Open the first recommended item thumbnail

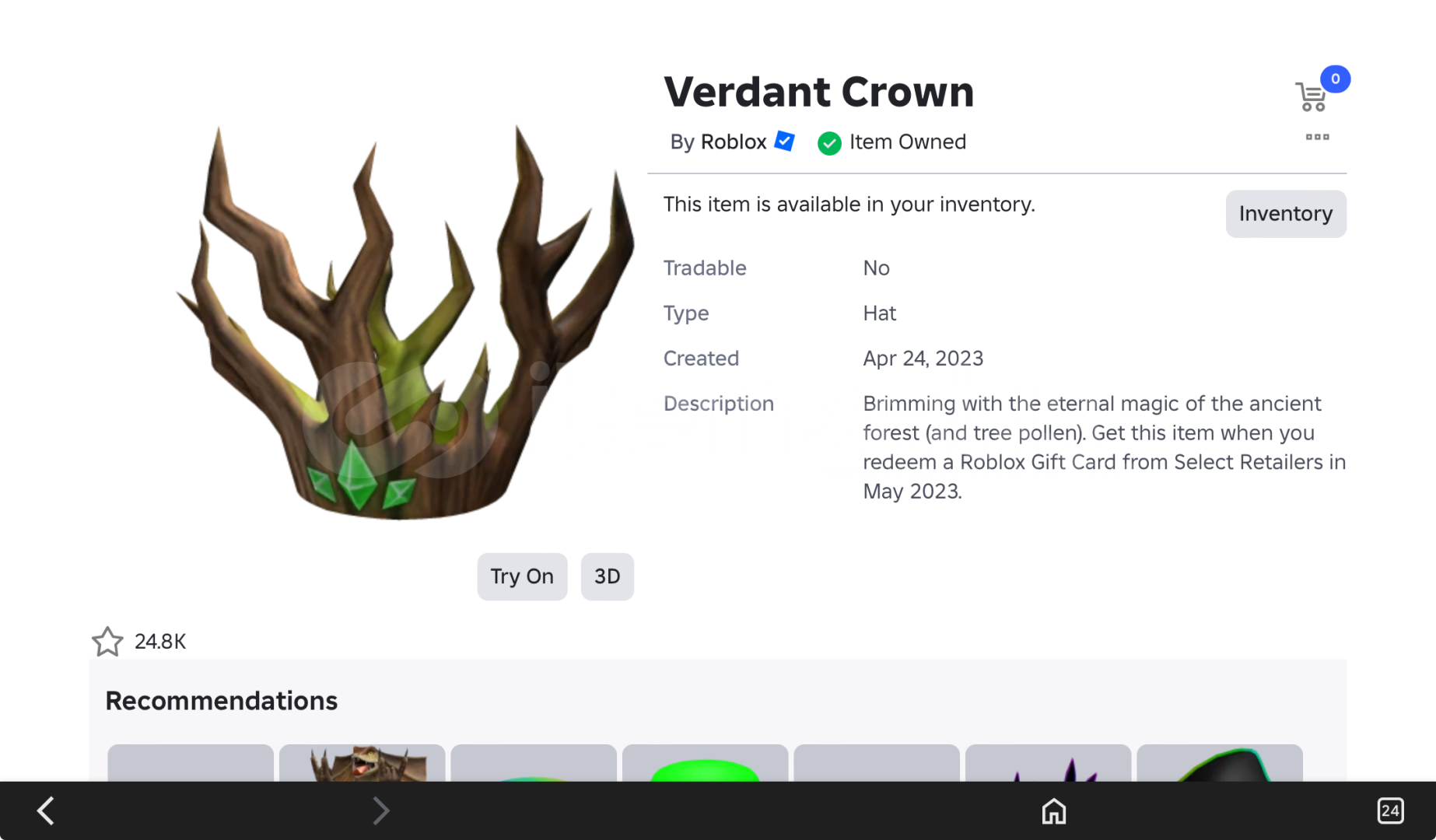[x=191, y=763]
